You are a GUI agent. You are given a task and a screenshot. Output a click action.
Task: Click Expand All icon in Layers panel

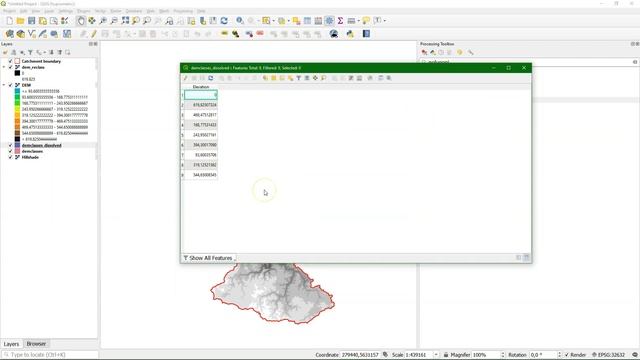pyautogui.click(x=51, y=53)
